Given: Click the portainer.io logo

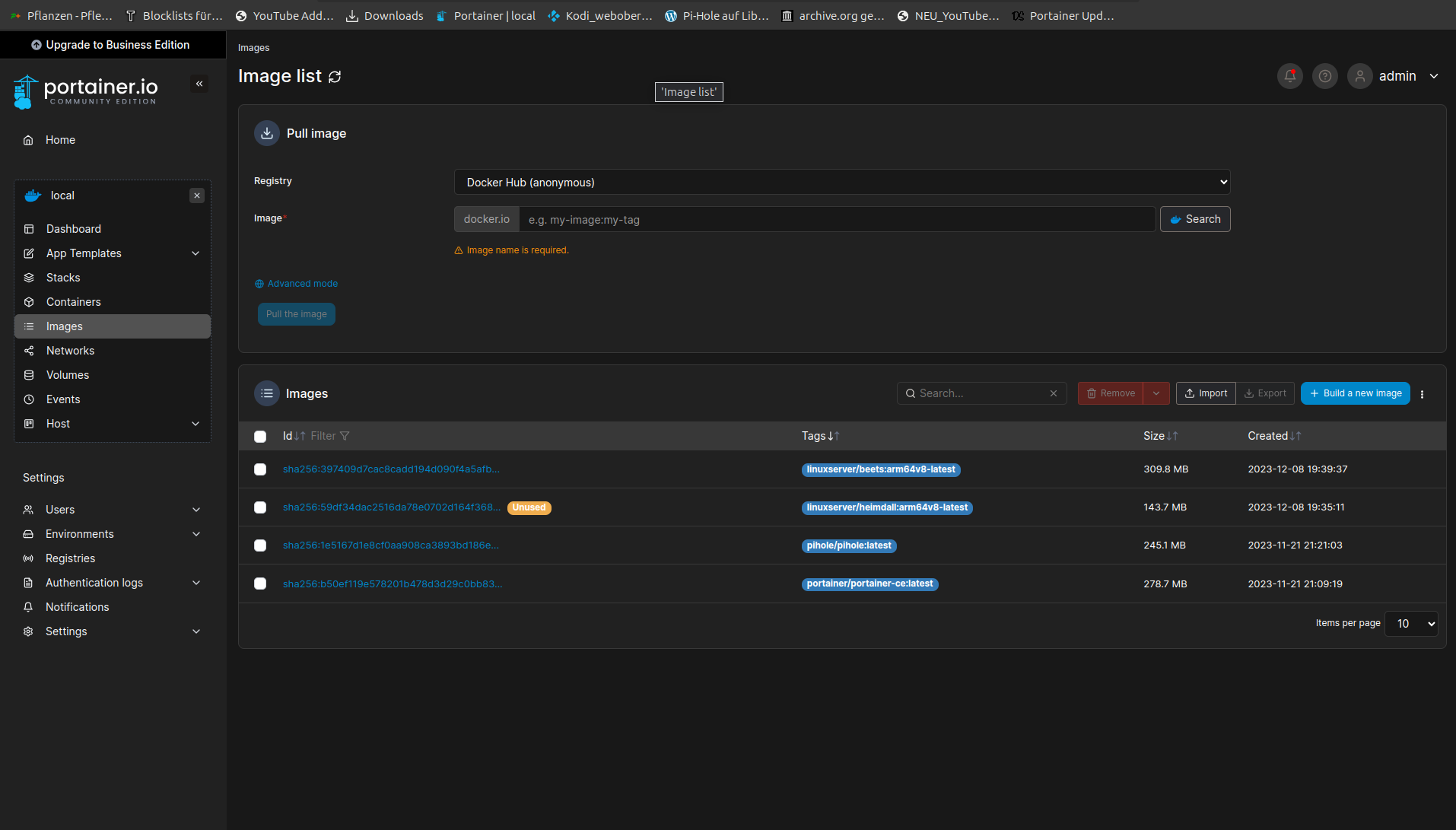Looking at the screenshot, I should coord(85,91).
